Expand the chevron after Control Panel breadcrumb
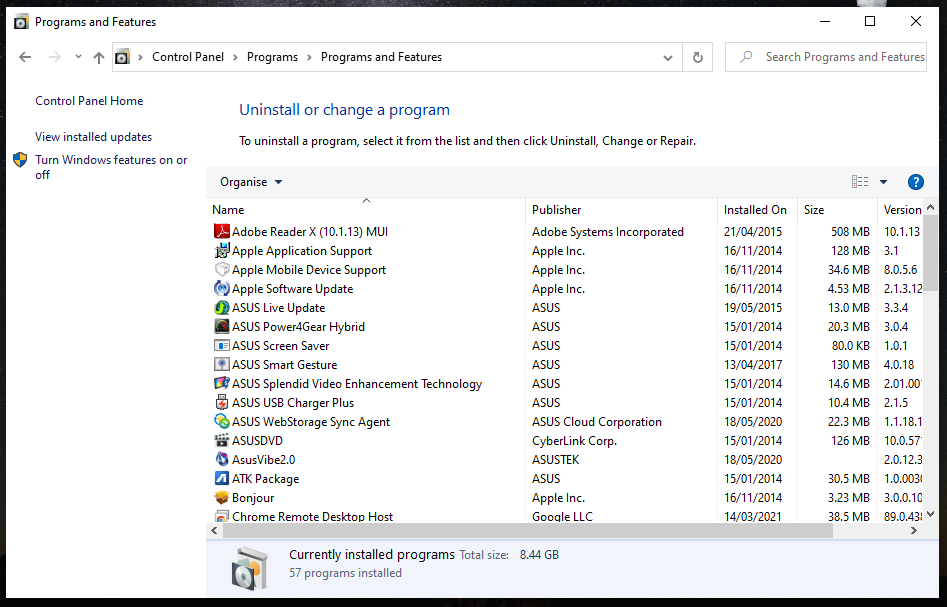This screenshot has width=947, height=607. point(236,57)
